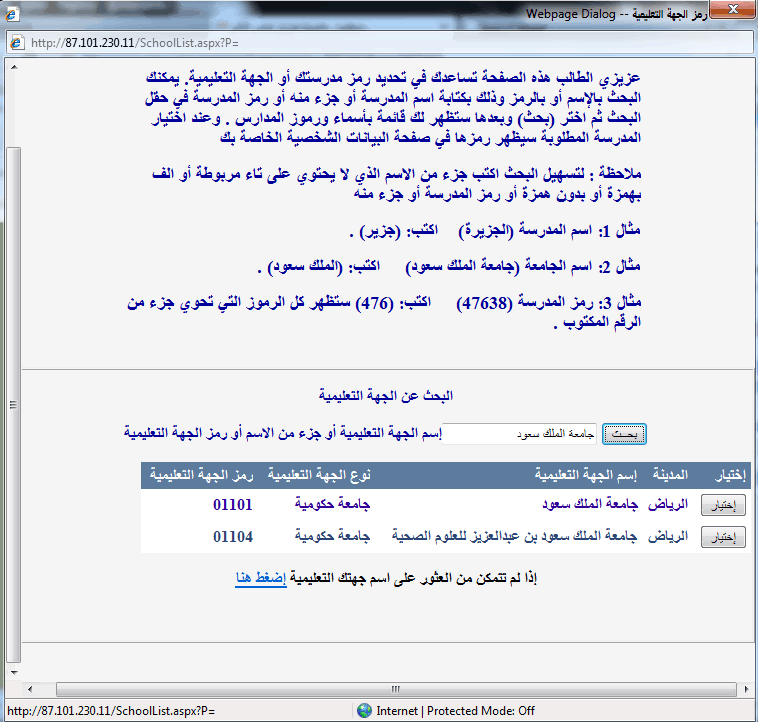Select the row 01104 إختيار button
Viewport: 758px width, 722px height.
click(x=723, y=537)
